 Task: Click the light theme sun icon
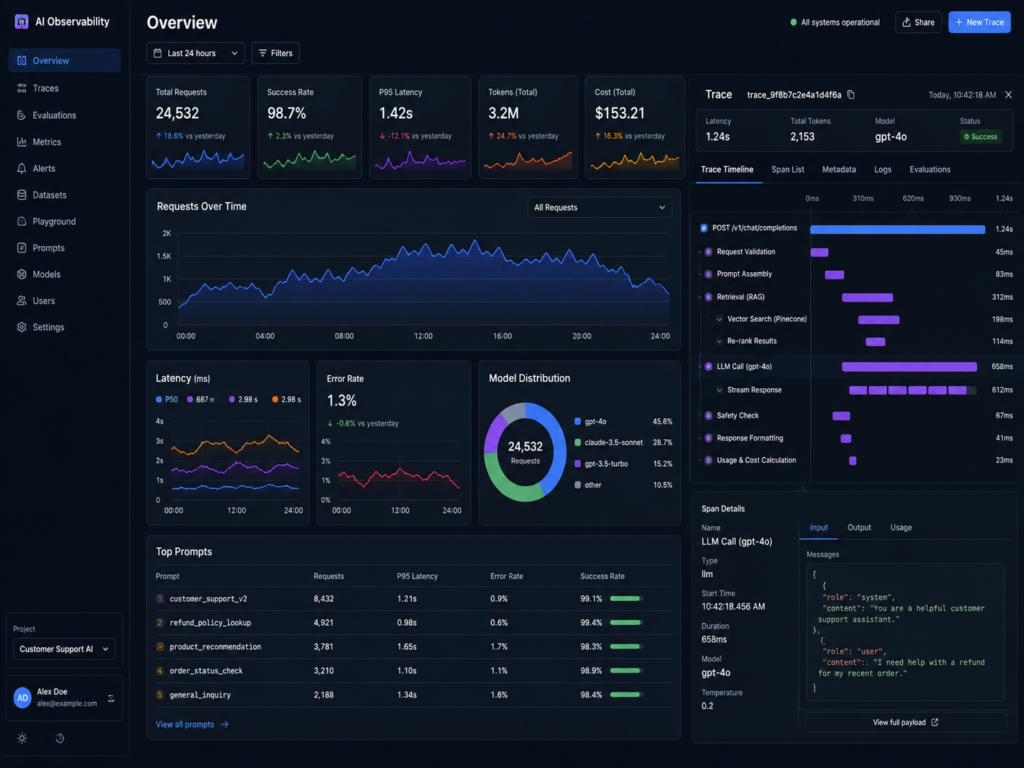[x=22, y=739]
